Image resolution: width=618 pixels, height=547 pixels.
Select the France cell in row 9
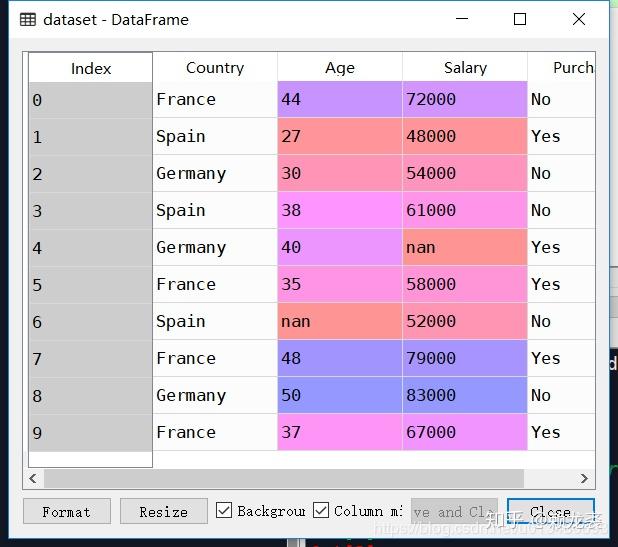coord(215,432)
